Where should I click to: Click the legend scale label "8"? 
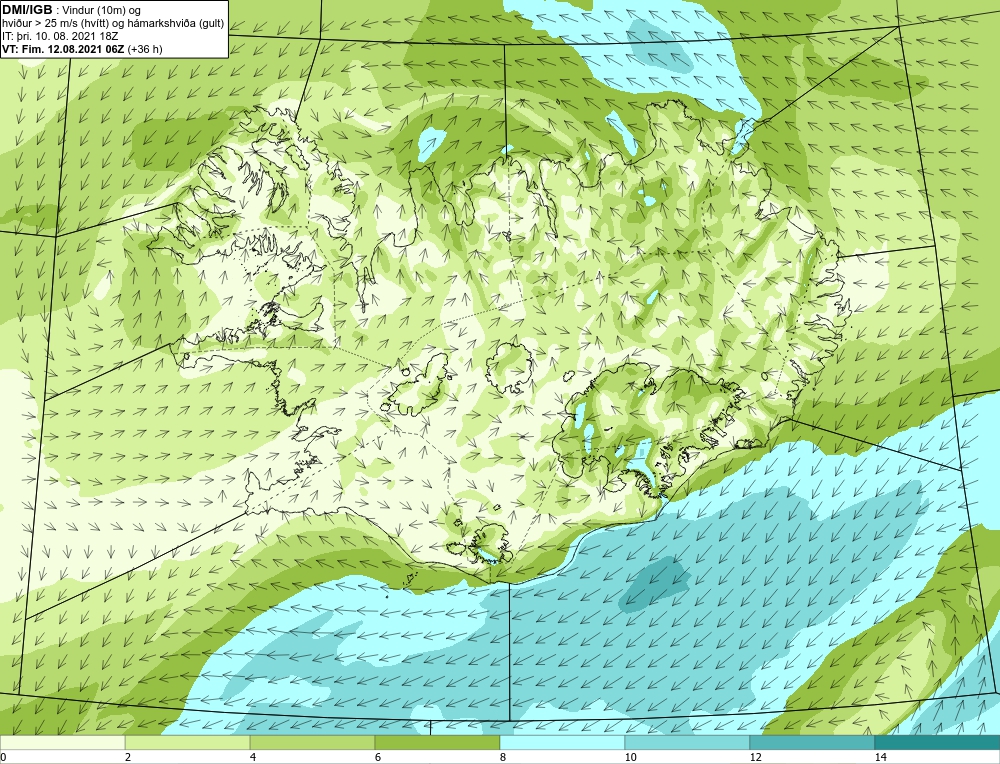tap(503, 757)
